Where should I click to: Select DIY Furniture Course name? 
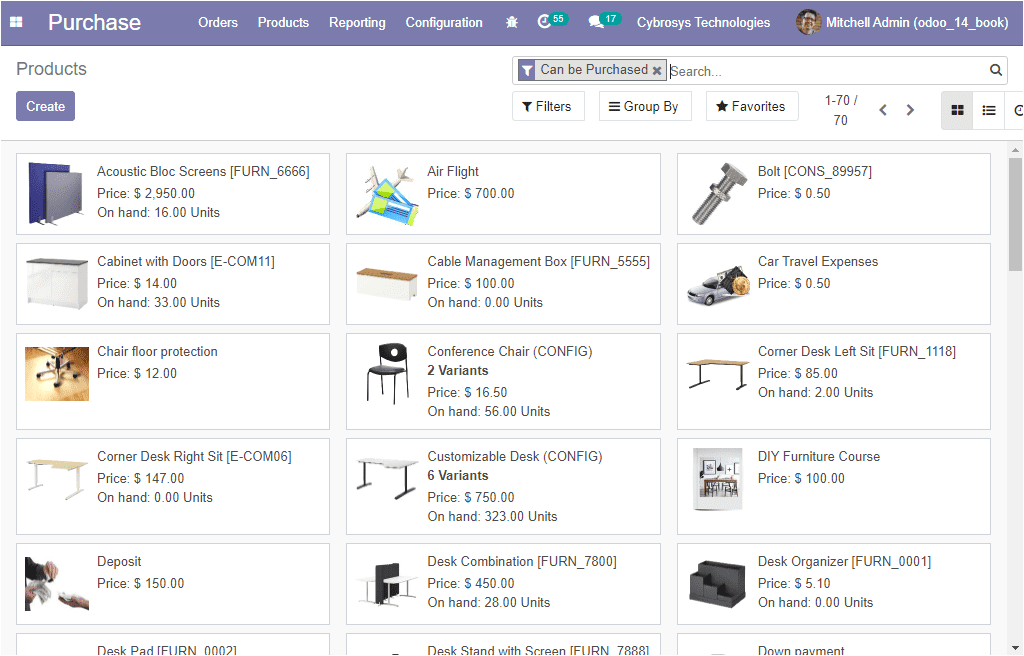tap(818, 456)
